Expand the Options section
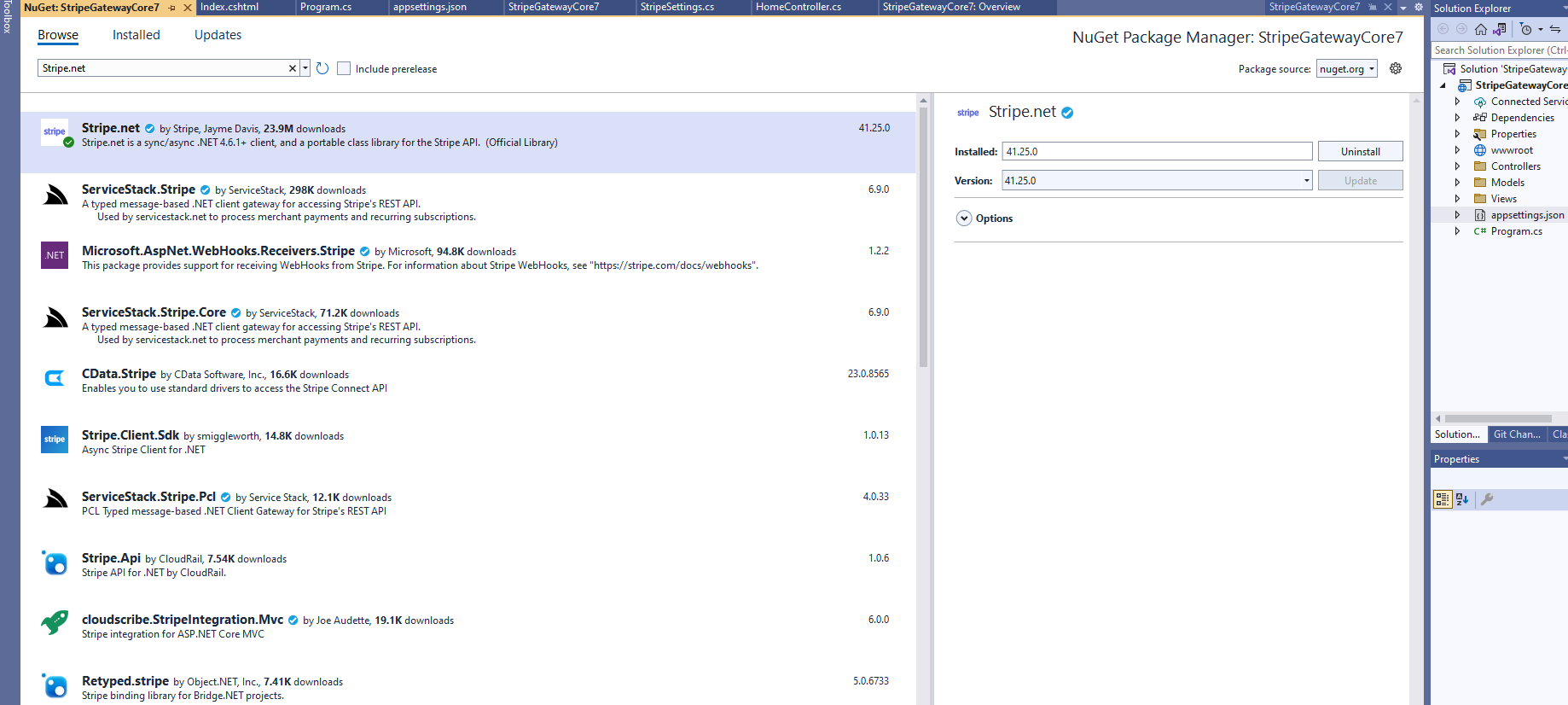 coord(964,218)
